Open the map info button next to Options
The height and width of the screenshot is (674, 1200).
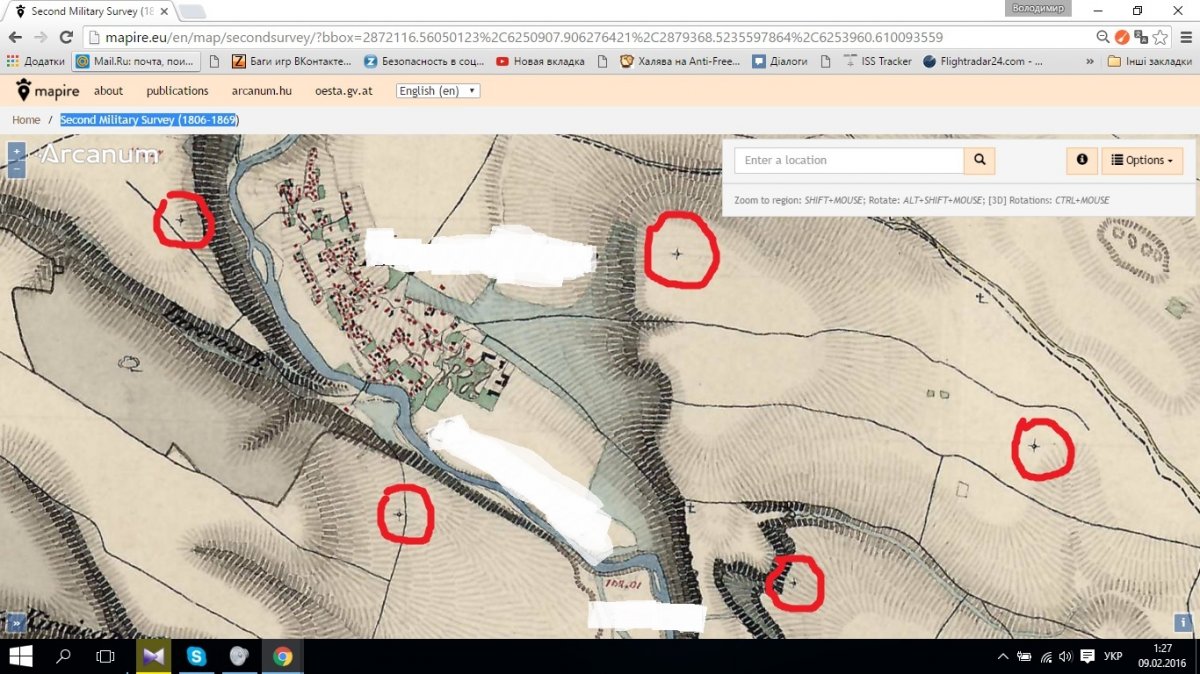pos(1081,160)
